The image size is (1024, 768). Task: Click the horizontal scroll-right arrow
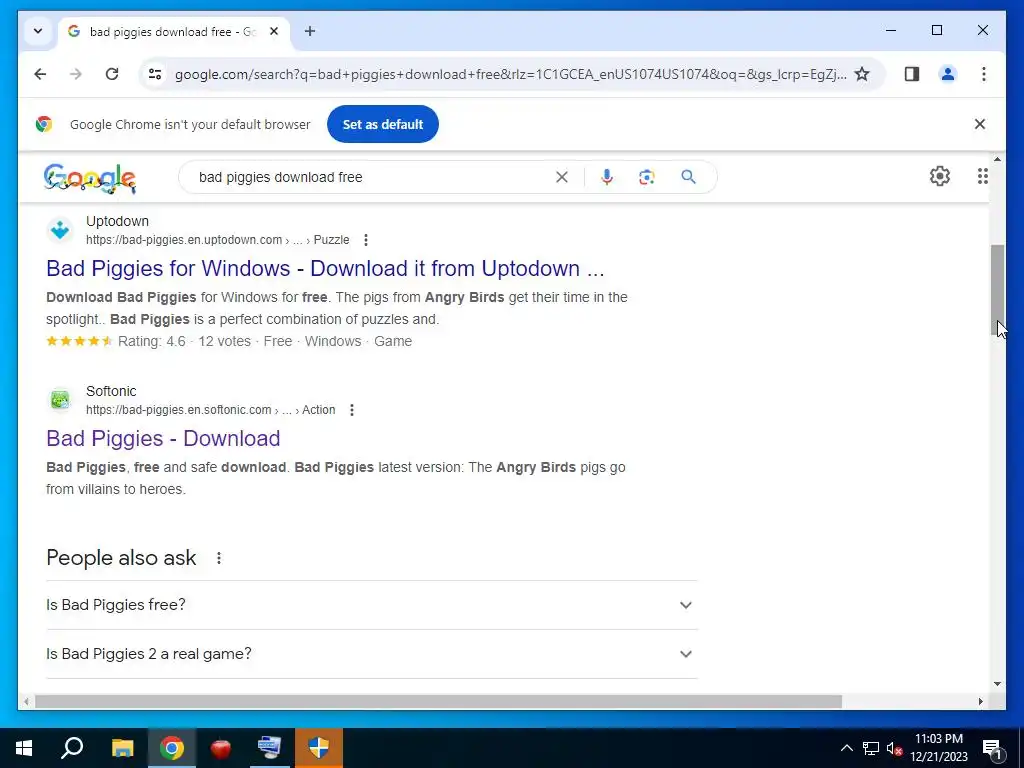pyautogui.click(x=980, y=701)
